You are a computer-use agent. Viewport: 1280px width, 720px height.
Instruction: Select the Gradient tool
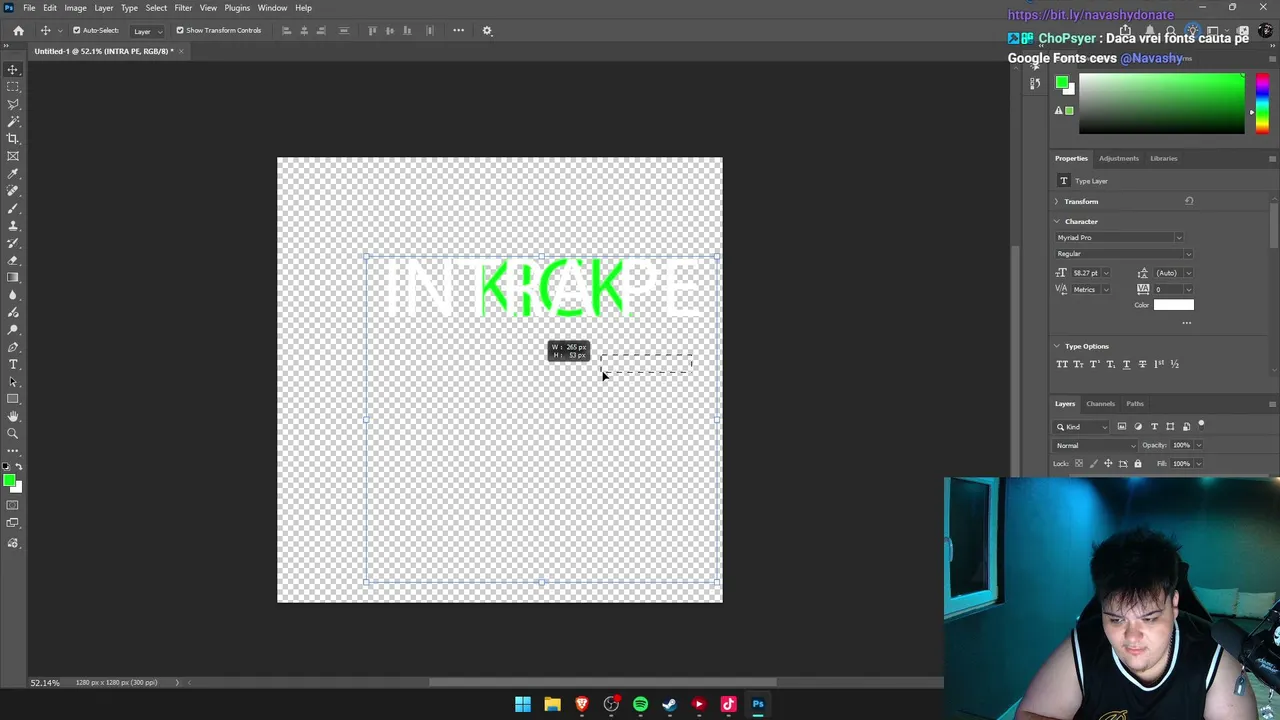(x=13, y=278)
